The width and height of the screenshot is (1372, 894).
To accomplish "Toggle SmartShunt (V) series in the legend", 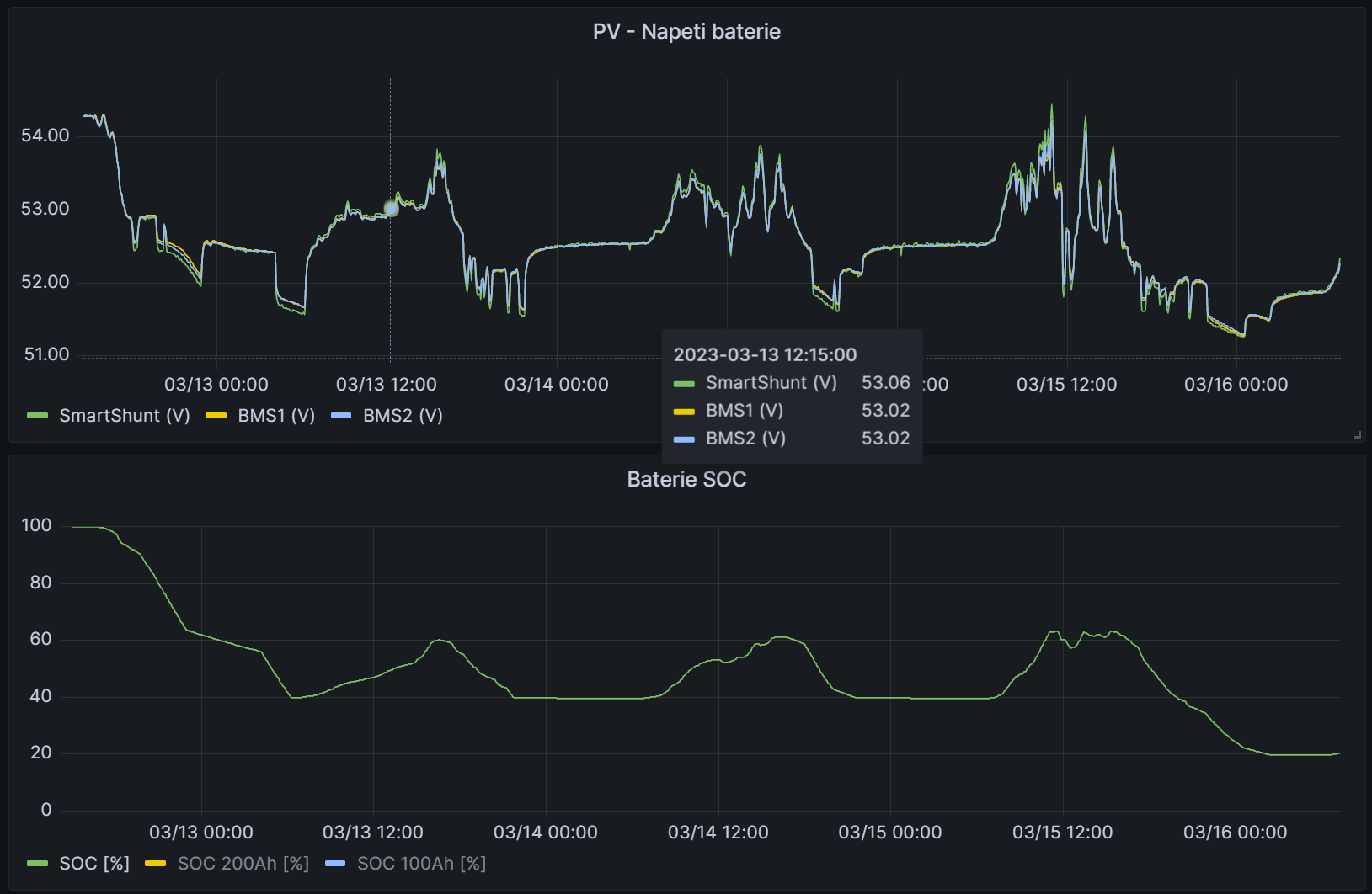I will click(125, 416).
